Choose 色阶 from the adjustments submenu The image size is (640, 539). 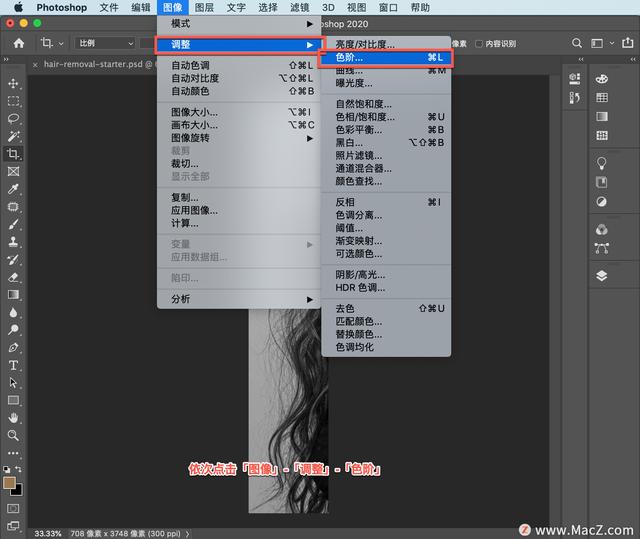[x=386, y=58]
